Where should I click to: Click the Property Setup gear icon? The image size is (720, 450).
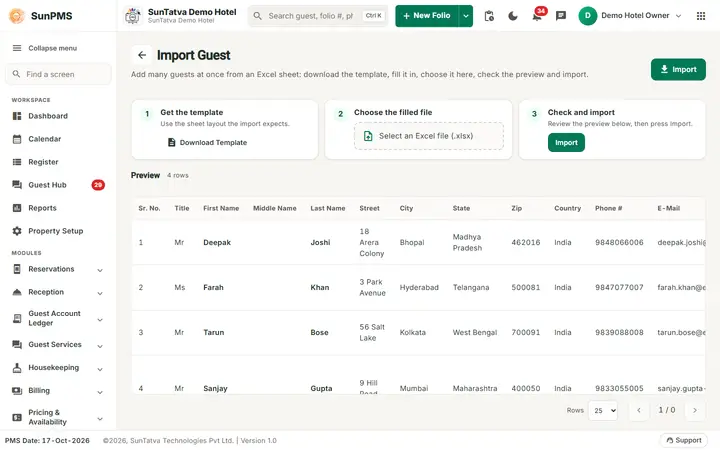[x=17, y=231]
